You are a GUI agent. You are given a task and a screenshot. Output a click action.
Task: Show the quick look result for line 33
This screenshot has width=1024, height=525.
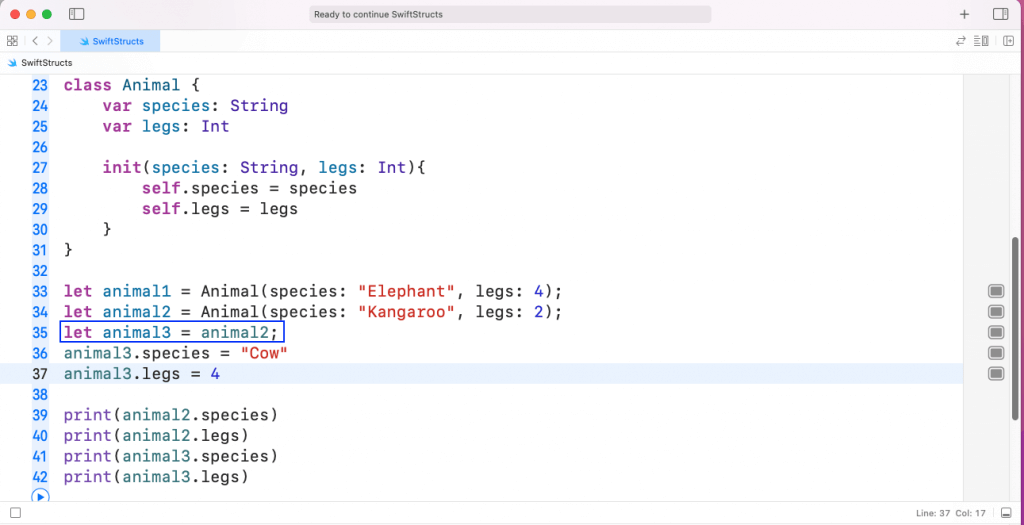point(995,291)
